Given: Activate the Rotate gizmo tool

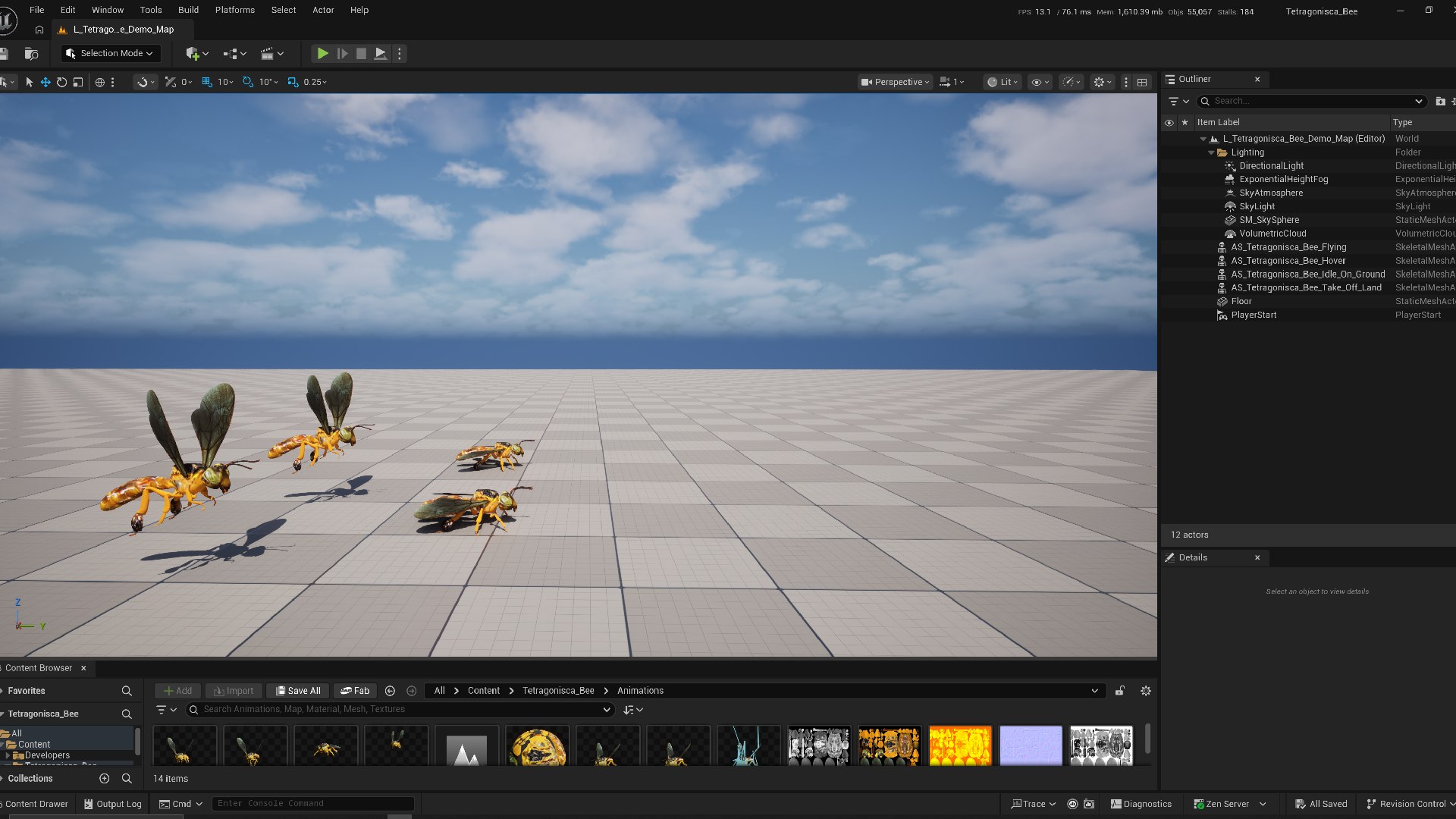Looking at the screenshot, I should tap(61, 82).
